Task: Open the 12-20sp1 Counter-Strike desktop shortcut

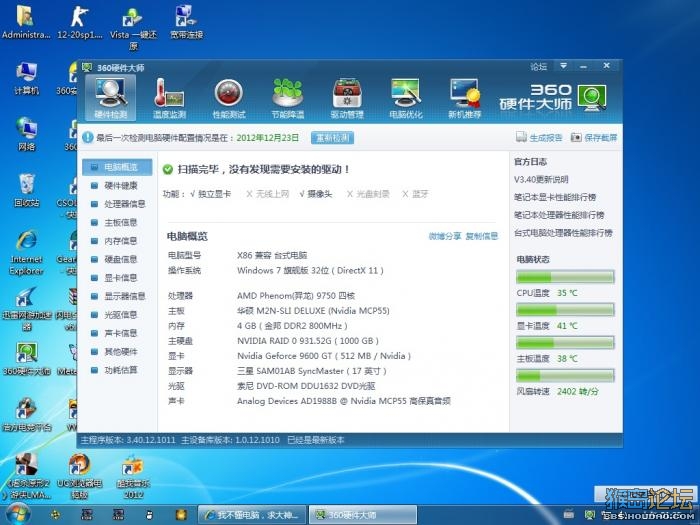Action: pos(79,21)
